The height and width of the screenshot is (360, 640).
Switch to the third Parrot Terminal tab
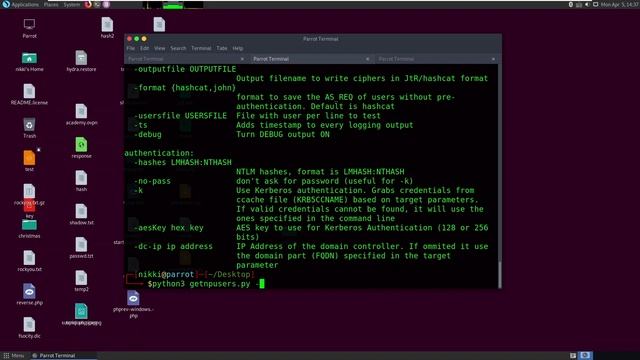(x=436, y=59)
